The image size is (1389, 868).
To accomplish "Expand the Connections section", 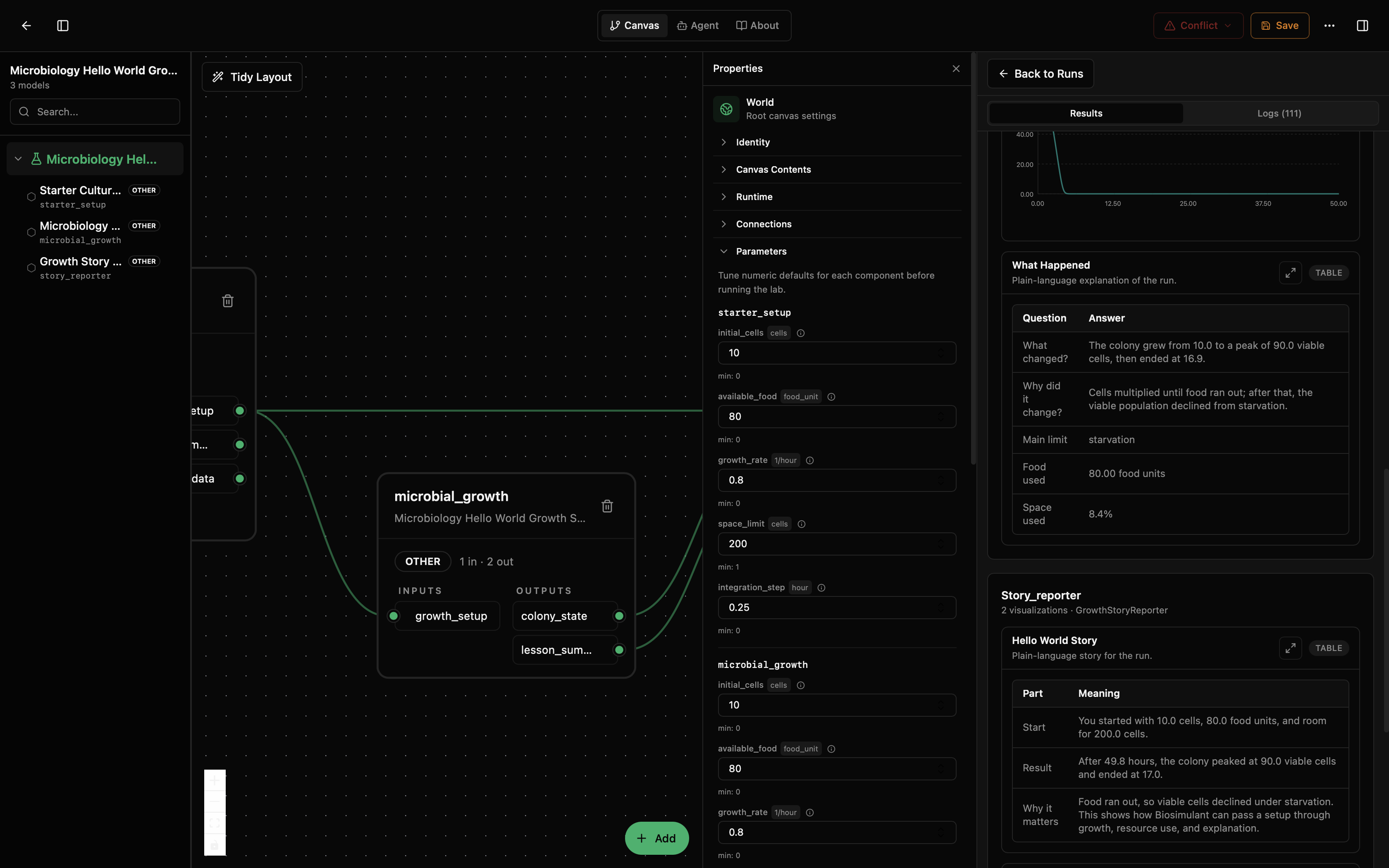I will point(837,224).
